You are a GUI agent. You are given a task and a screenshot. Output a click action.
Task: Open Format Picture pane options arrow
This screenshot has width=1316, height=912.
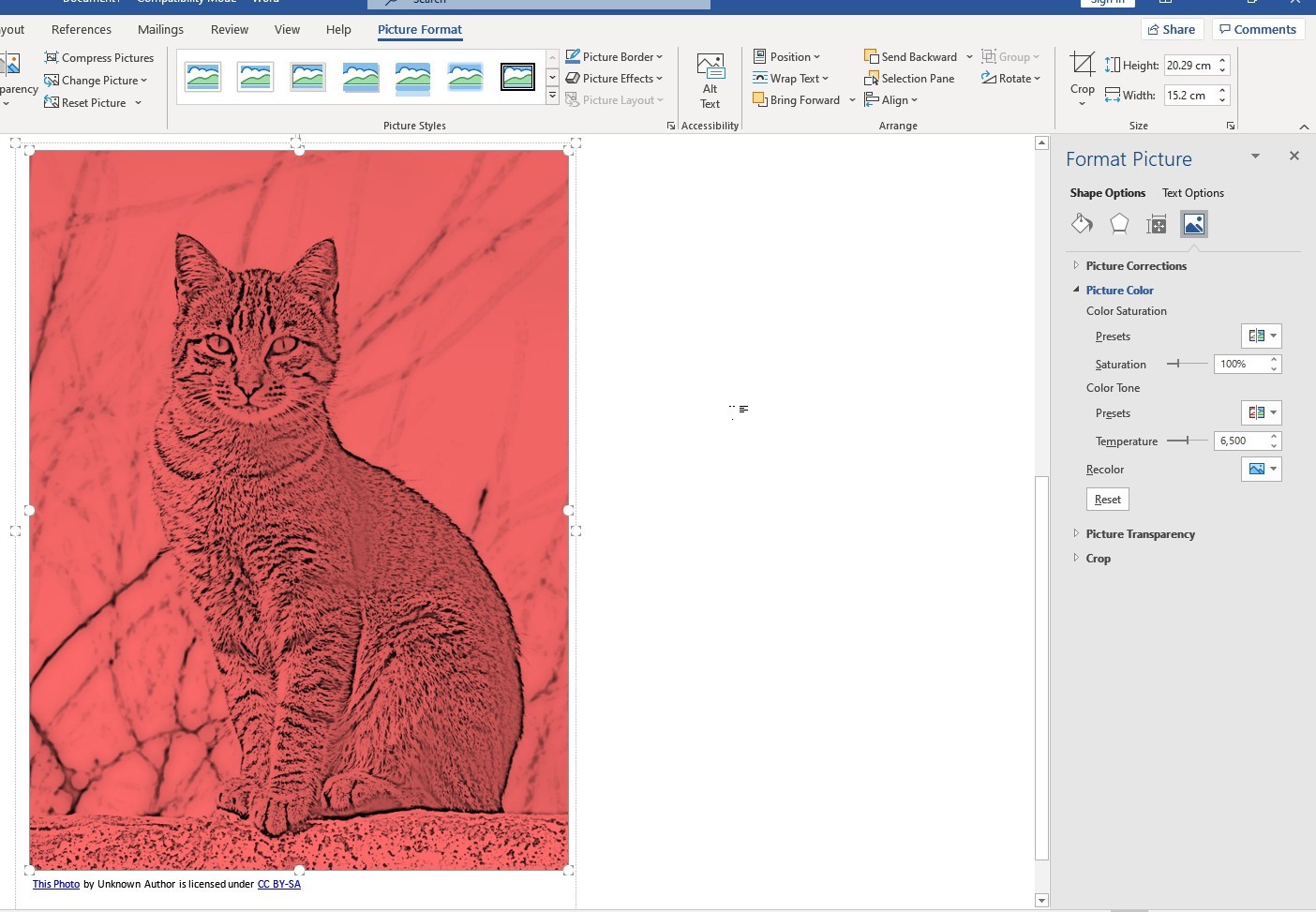point(1255,157)
